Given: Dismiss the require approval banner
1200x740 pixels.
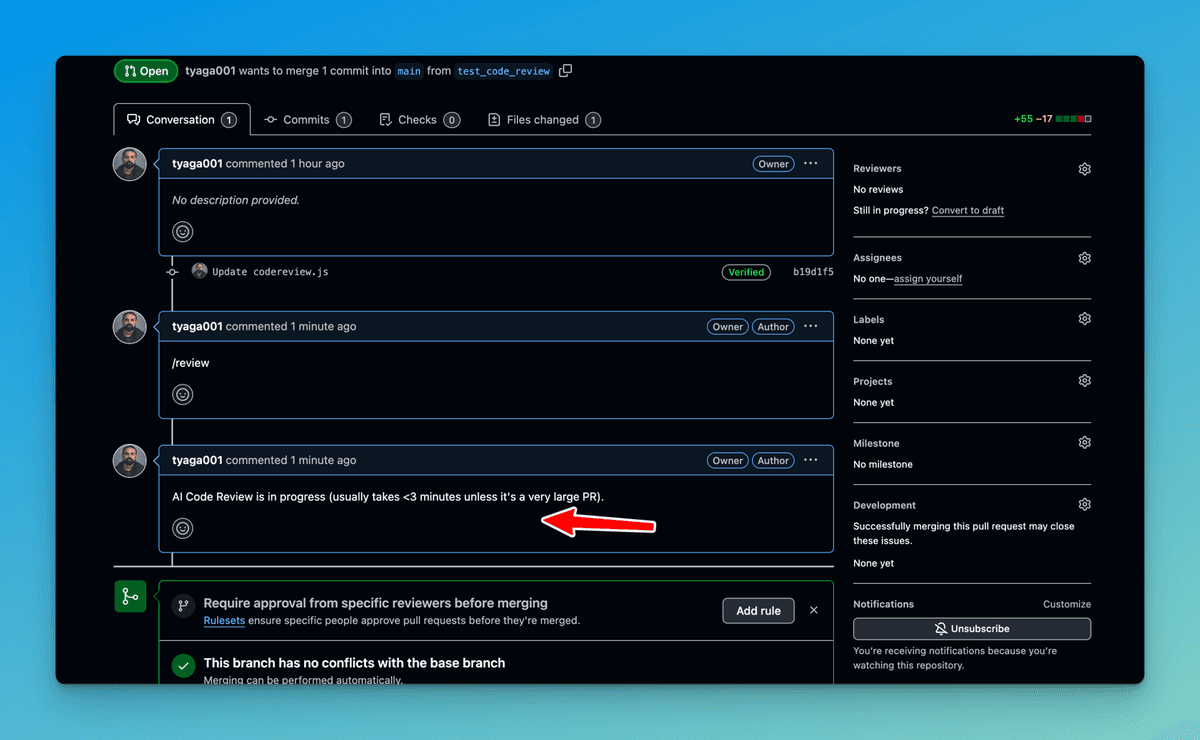Looking at the screenshot, I should (814, 610).
